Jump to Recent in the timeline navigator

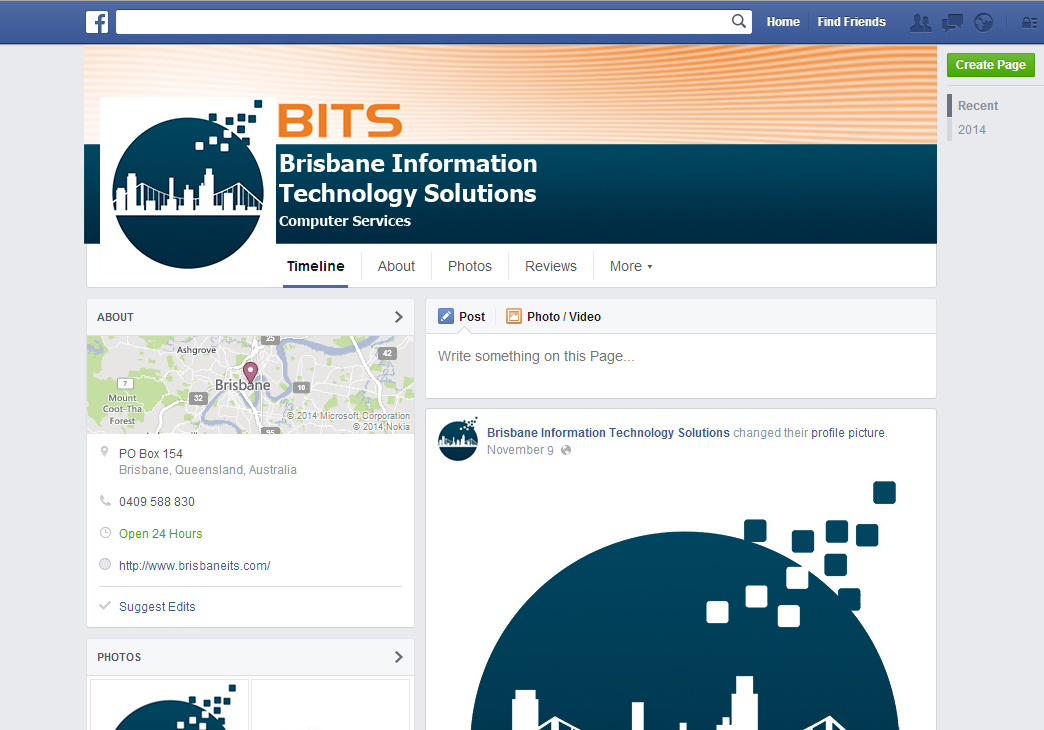[977, 105]
